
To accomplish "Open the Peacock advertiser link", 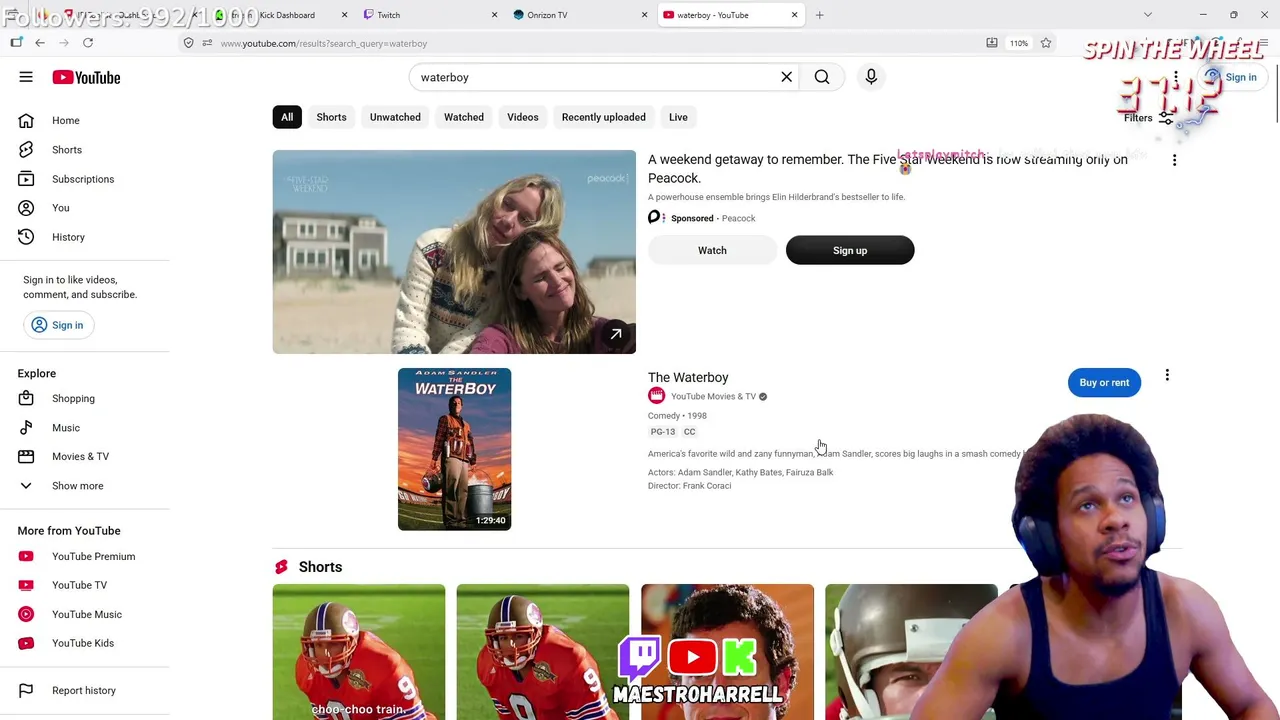I will tap(738, 218).
